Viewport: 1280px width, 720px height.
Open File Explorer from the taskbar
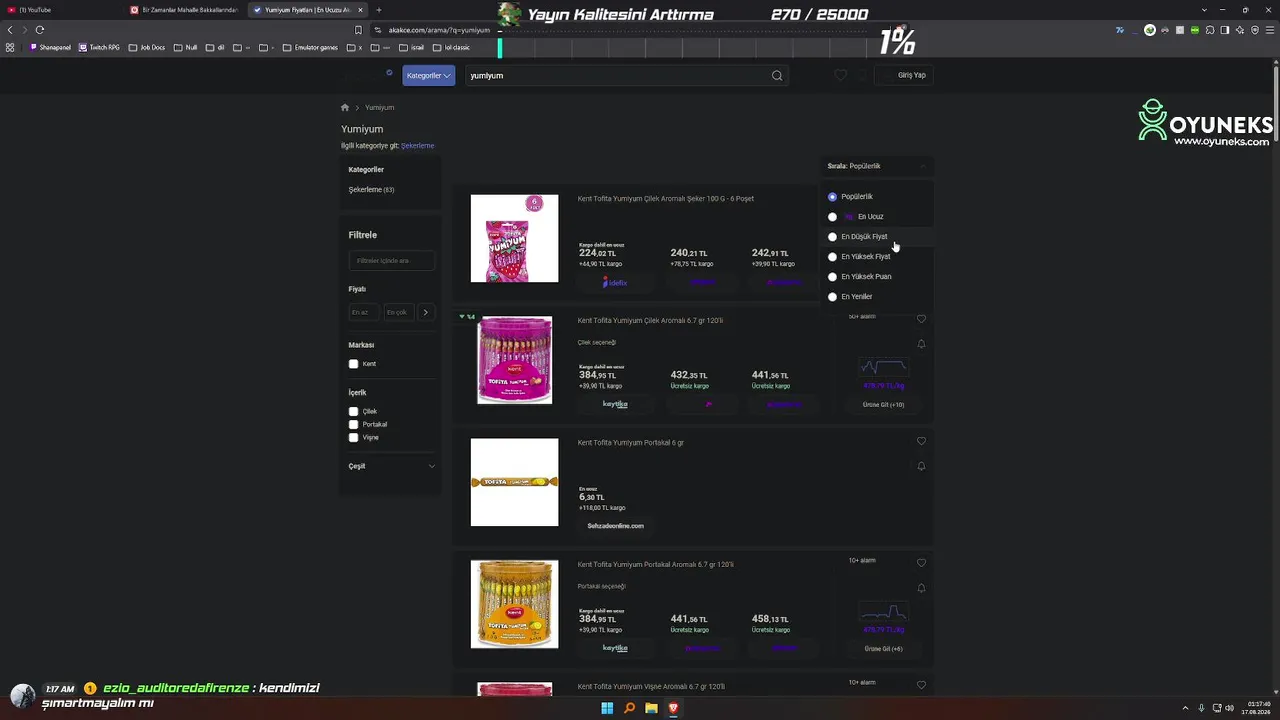click(651, 709)
